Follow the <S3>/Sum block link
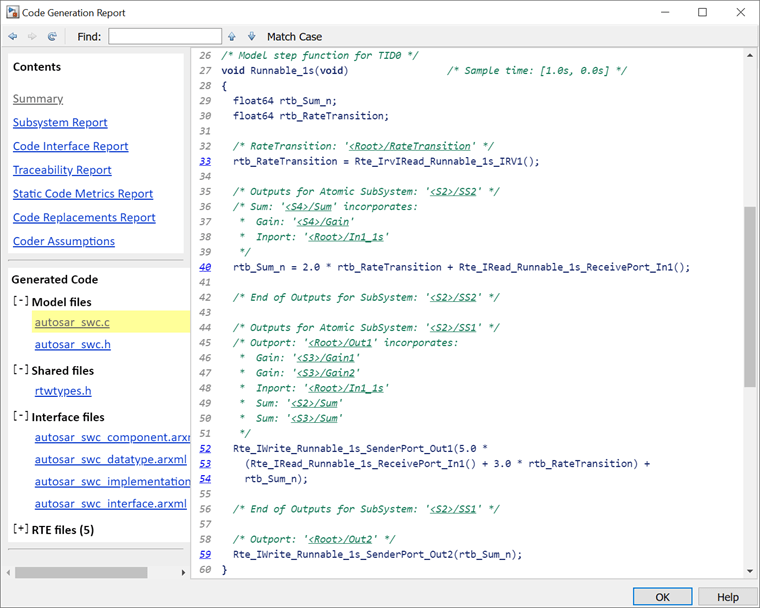Viewport: 760px width, 608px height. (x=315, y=418)
